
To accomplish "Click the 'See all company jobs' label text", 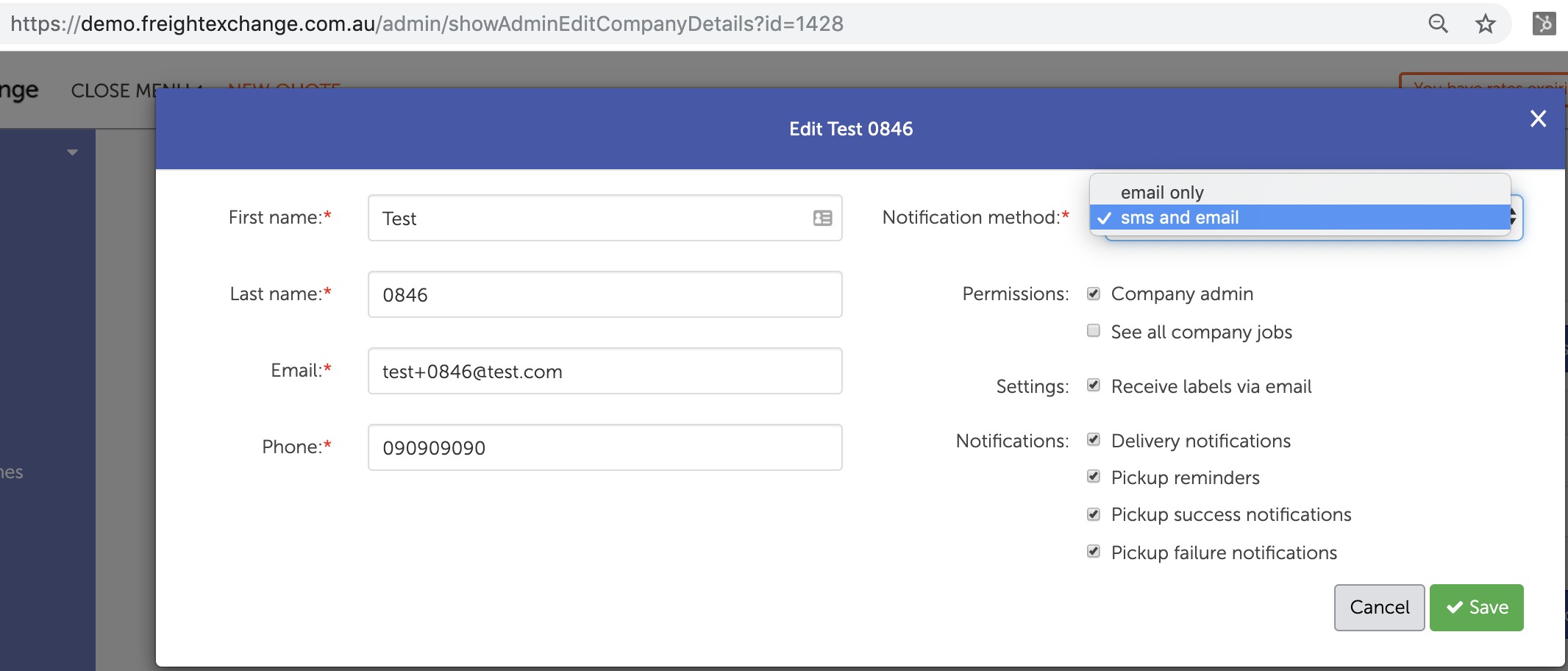I will coord(1201,332).
